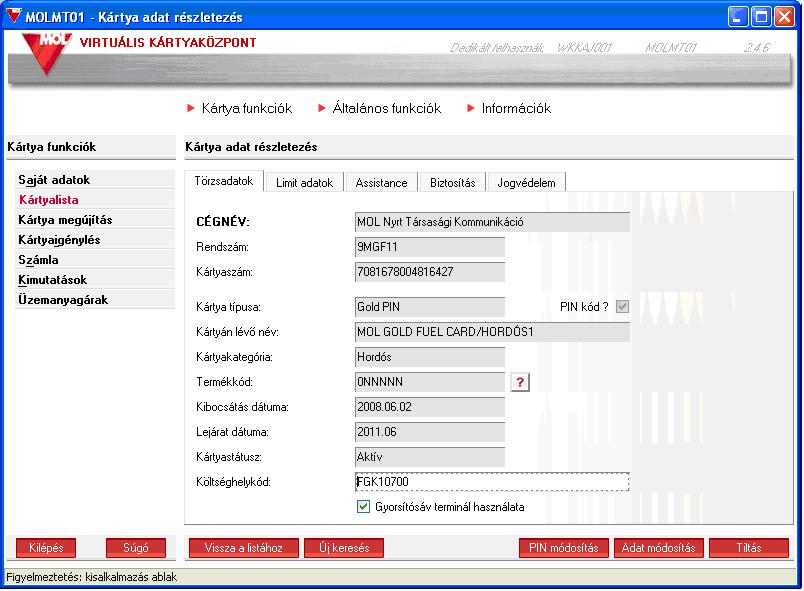Minimize the MOLMT01 window
Image resolution: width=804 pixels, height=591 pixels.
[x=737, y=16]
